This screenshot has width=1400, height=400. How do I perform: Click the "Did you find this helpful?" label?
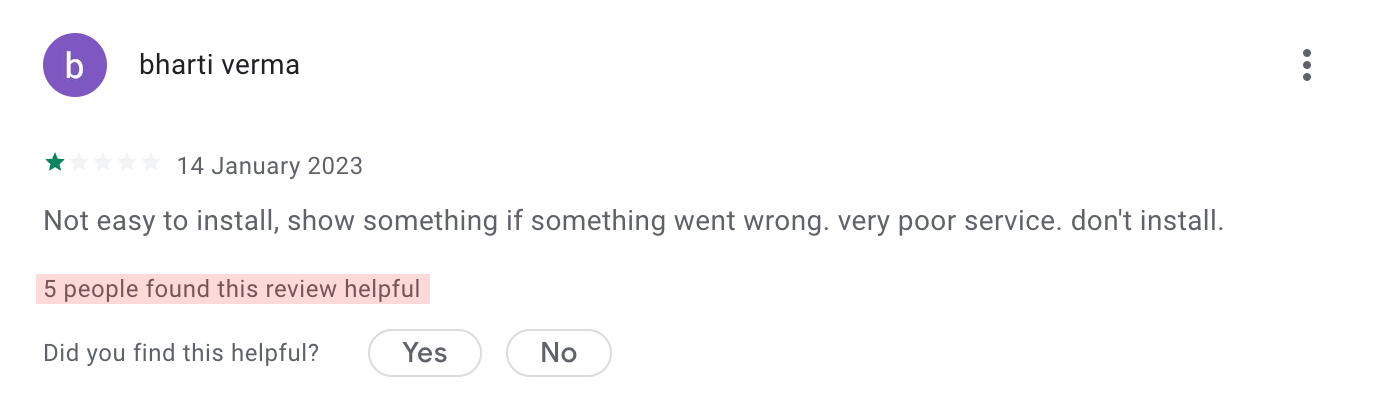point(181,353)
